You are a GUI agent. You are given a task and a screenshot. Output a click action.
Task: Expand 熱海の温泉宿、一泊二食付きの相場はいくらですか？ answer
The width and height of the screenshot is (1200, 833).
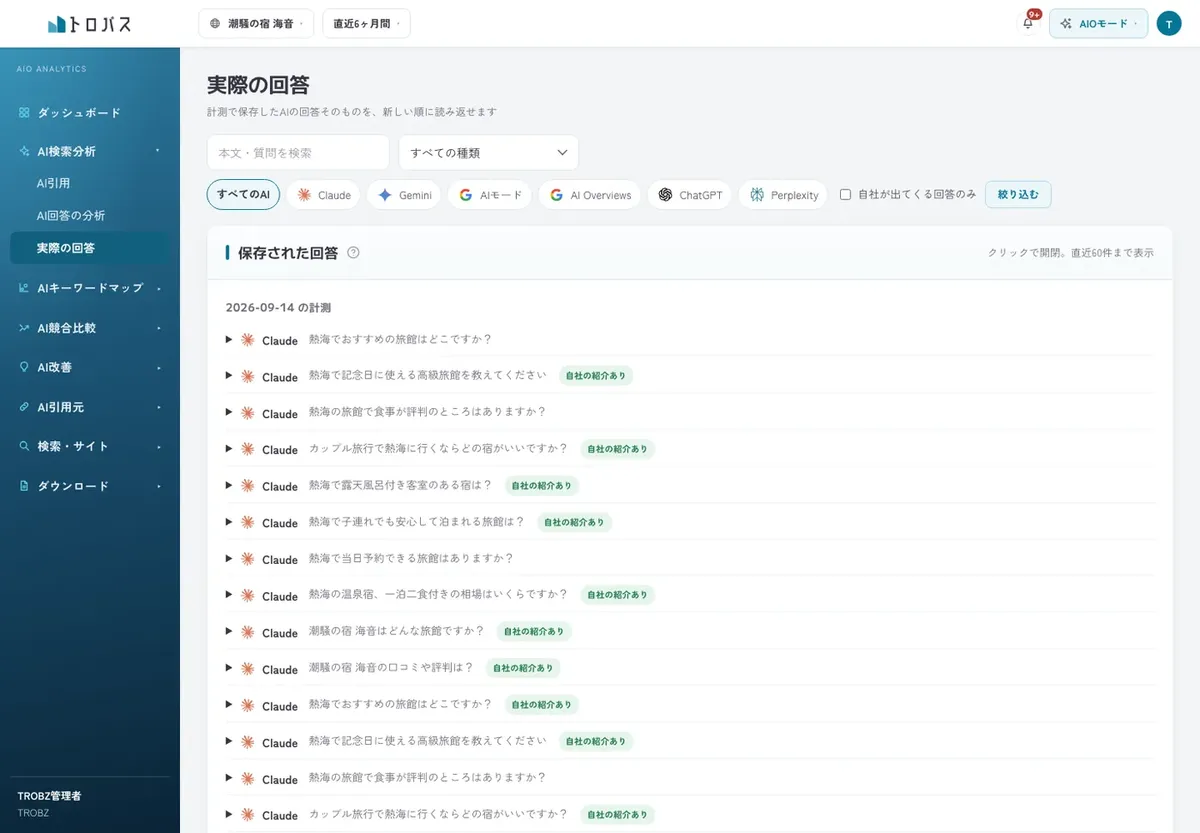point(690,595)
